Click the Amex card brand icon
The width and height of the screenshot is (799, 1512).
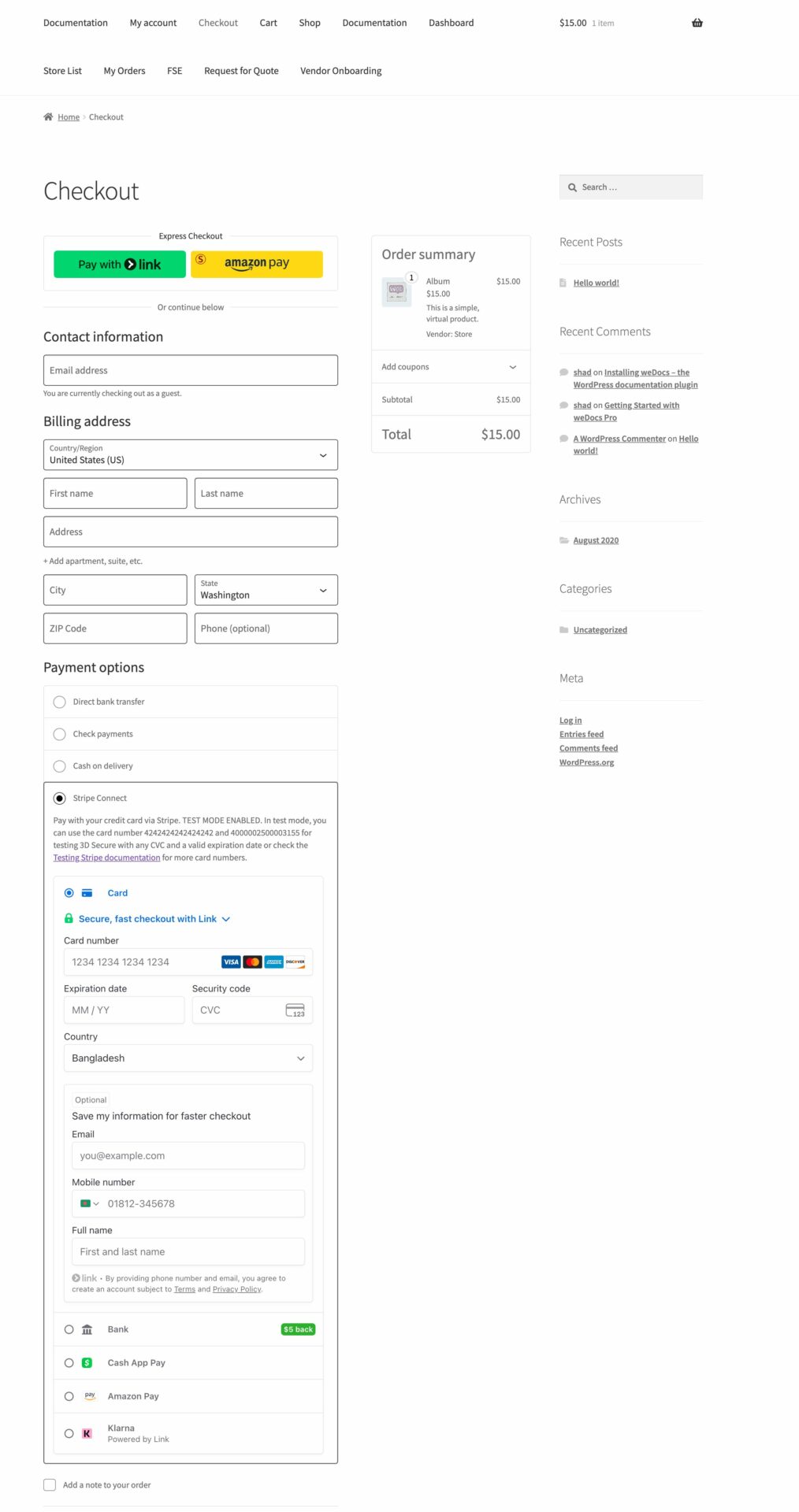pyautogui.click(x=273, y=962)
